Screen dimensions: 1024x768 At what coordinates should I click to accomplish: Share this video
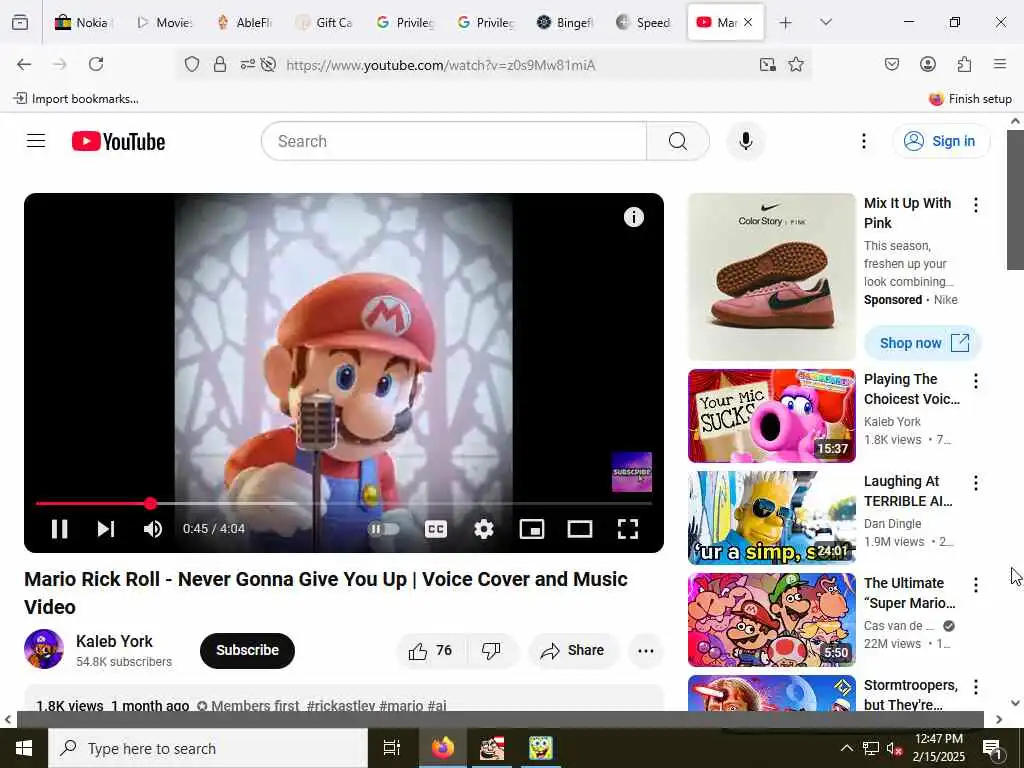click(573, 650)
